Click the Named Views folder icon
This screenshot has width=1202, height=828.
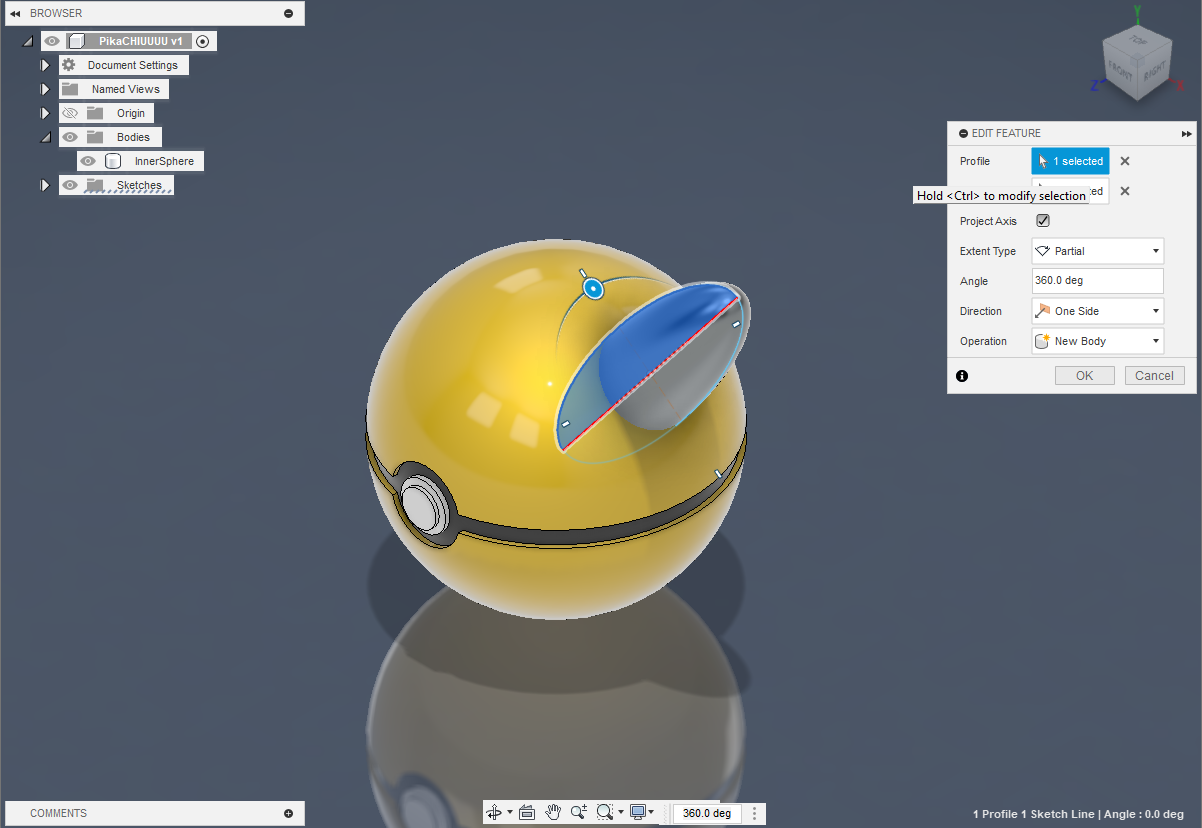(x=69, y=89)
